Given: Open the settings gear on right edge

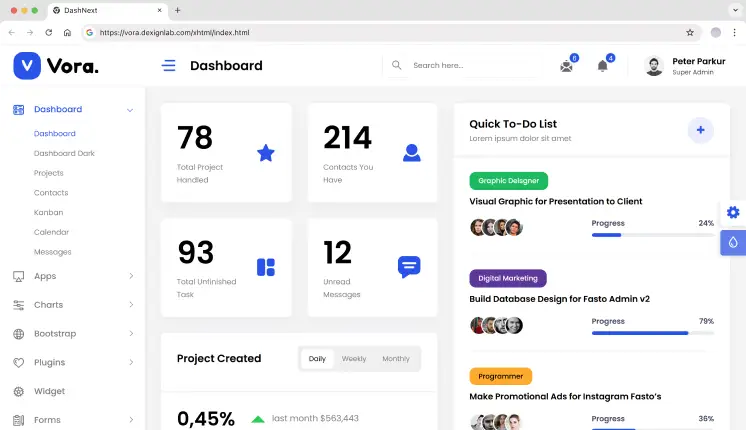Looking at the screenshot, I should click(x=733, y=212).
